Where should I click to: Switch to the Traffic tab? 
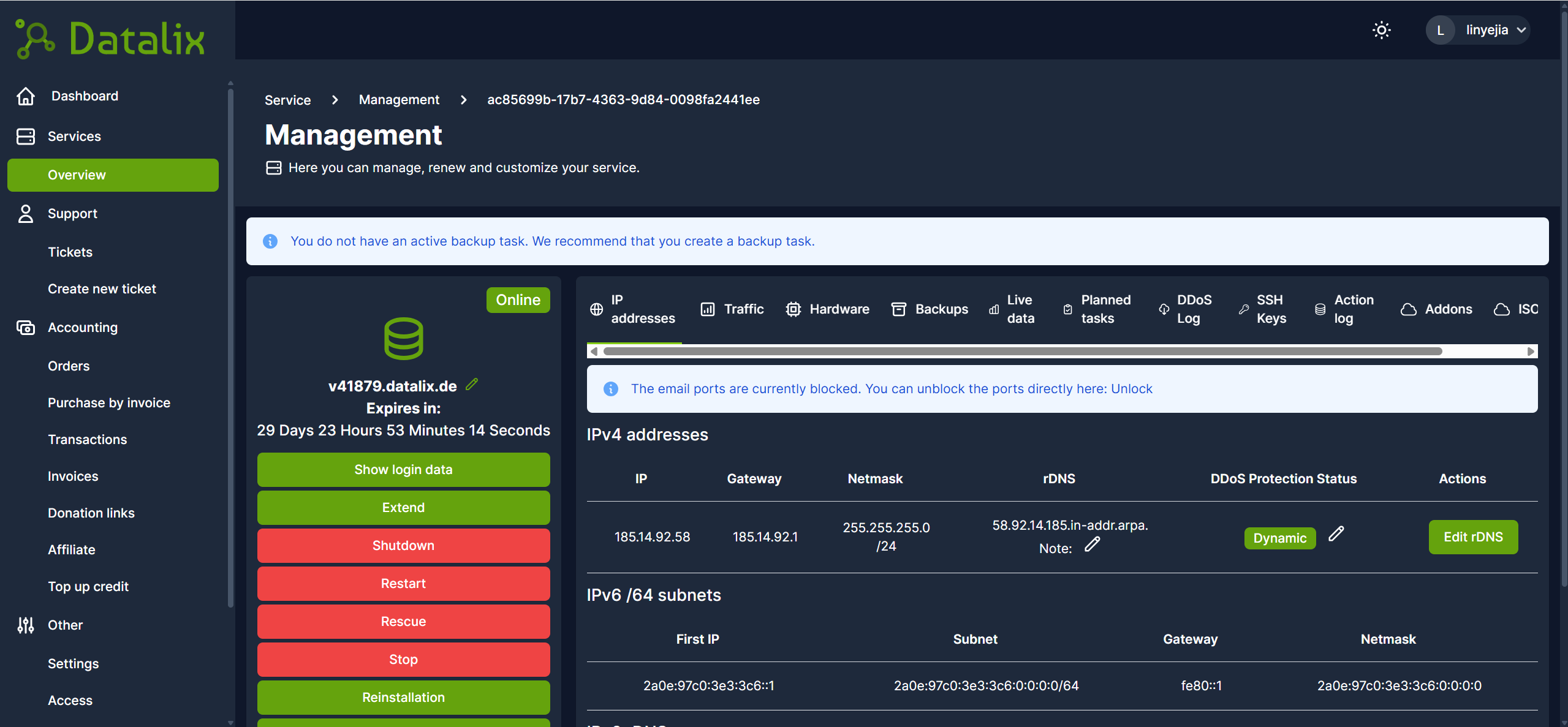(x=732, y=309)
